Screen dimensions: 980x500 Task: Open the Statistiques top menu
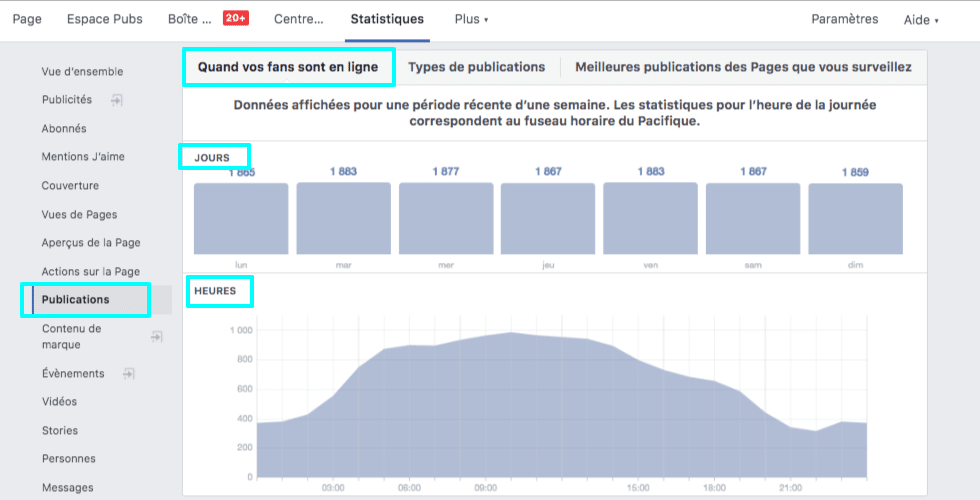pyautogui.click(x=387, y=19)
